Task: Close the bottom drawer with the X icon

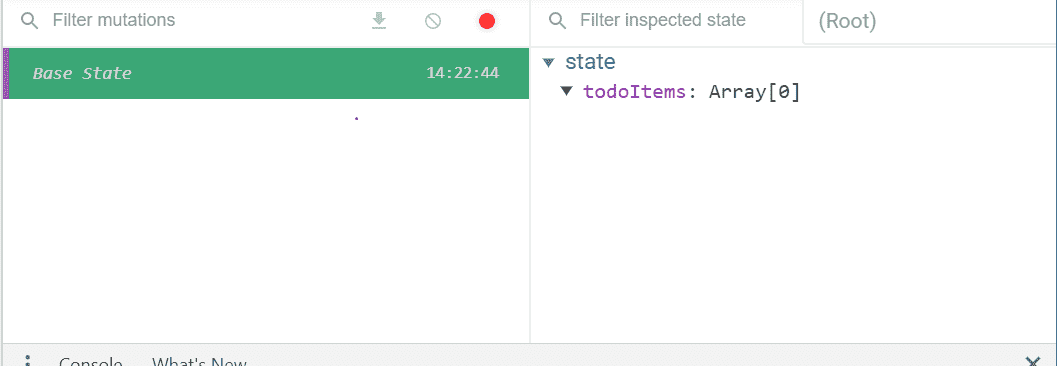Action: (1032, 362)
